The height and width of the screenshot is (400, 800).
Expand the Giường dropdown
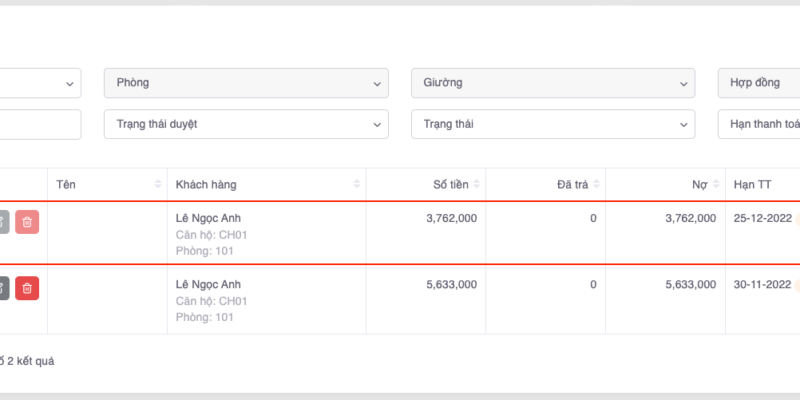pos(553,82)
